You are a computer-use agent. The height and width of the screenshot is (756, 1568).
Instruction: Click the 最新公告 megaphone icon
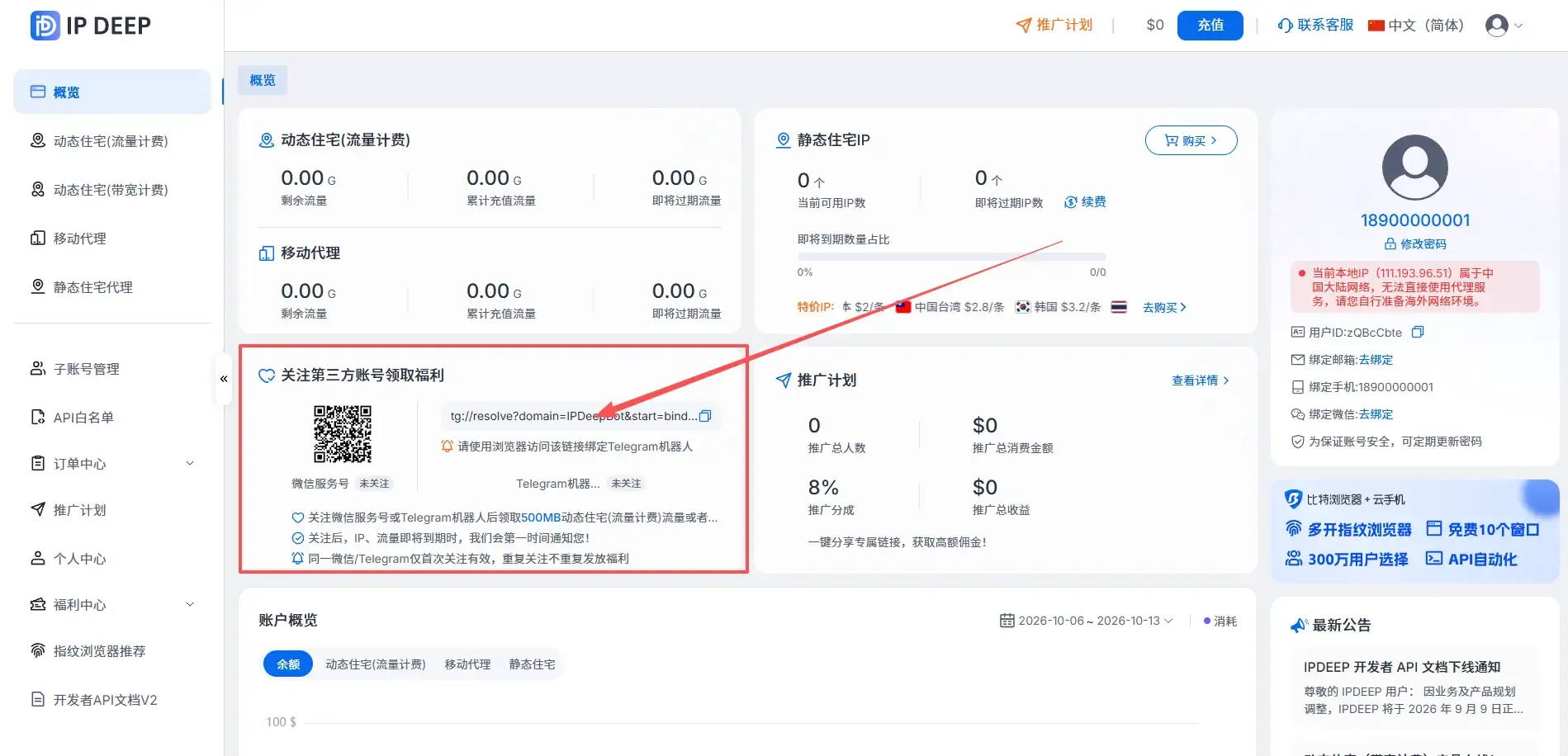pos(1299,626)
